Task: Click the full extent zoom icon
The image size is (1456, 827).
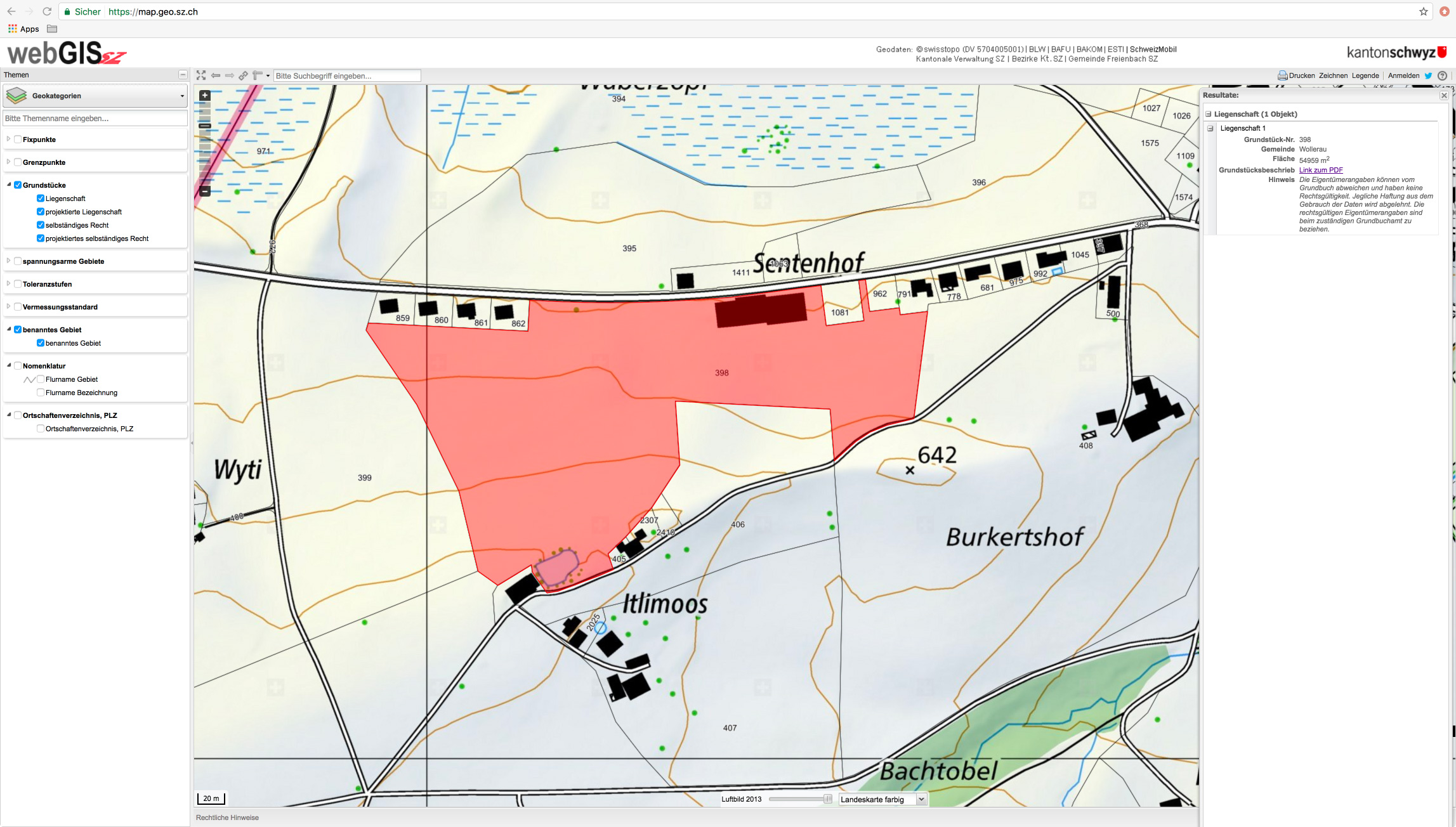Action: (201, 75)
